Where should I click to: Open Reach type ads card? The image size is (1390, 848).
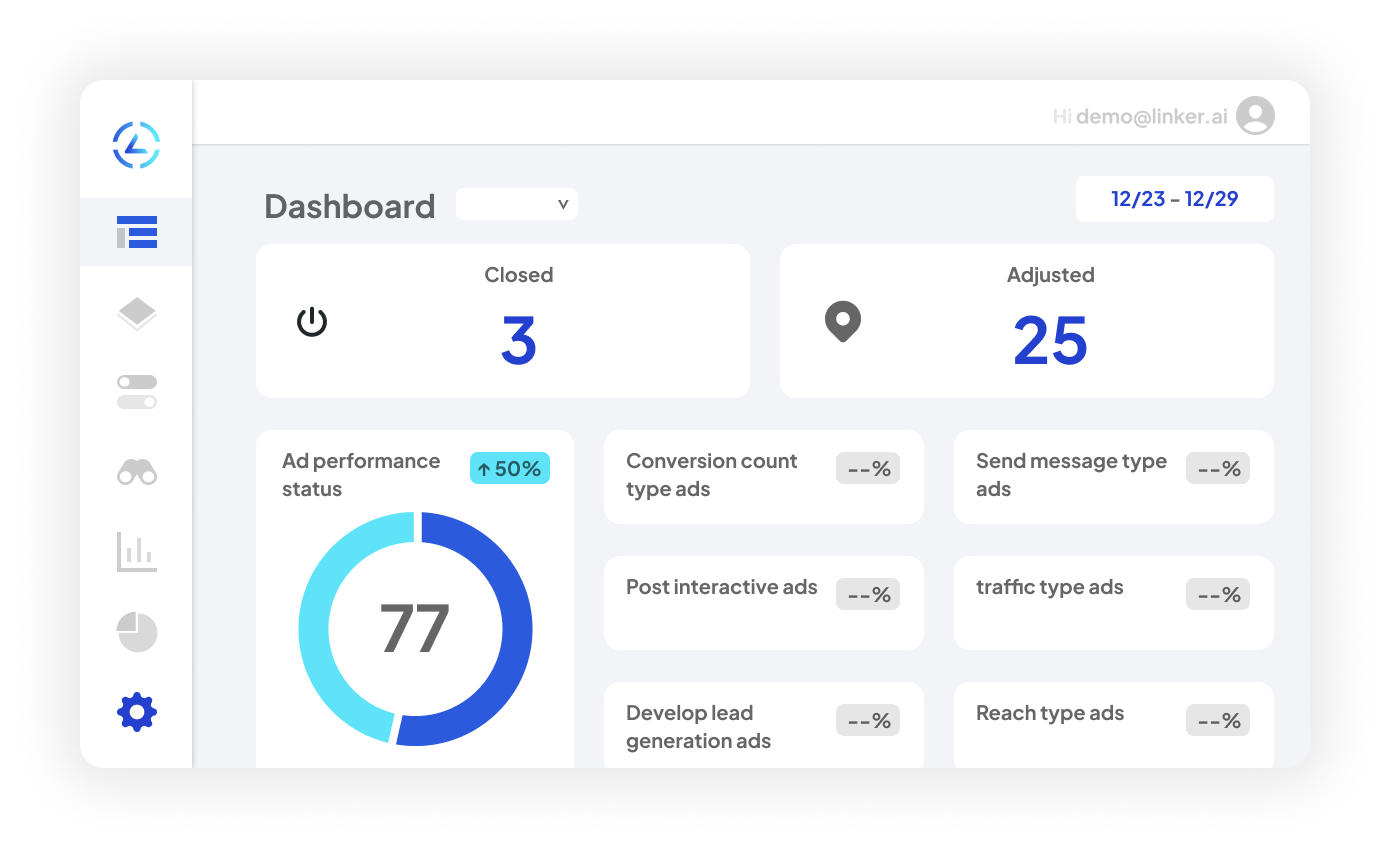click(1114, 726)
